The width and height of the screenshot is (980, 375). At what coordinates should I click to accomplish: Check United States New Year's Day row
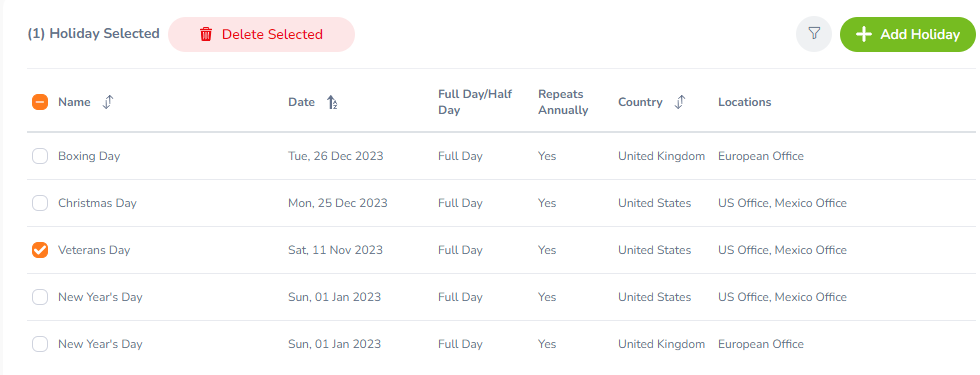[40, 297]
